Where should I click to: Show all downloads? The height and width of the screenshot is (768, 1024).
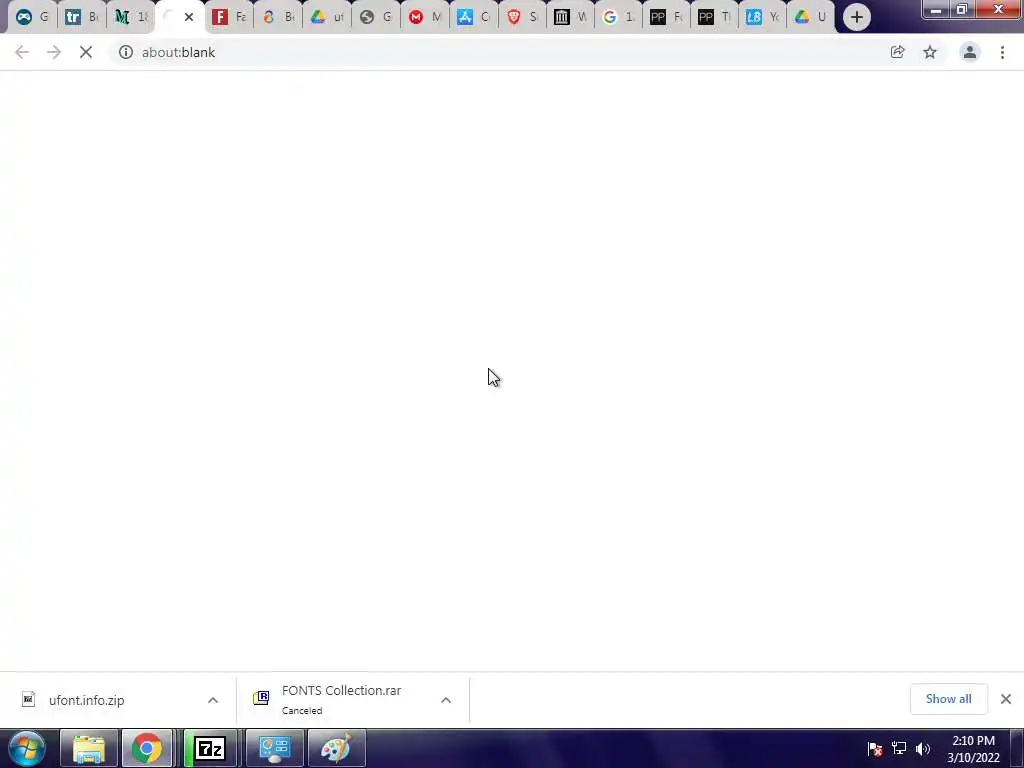(x=948, y=699)
